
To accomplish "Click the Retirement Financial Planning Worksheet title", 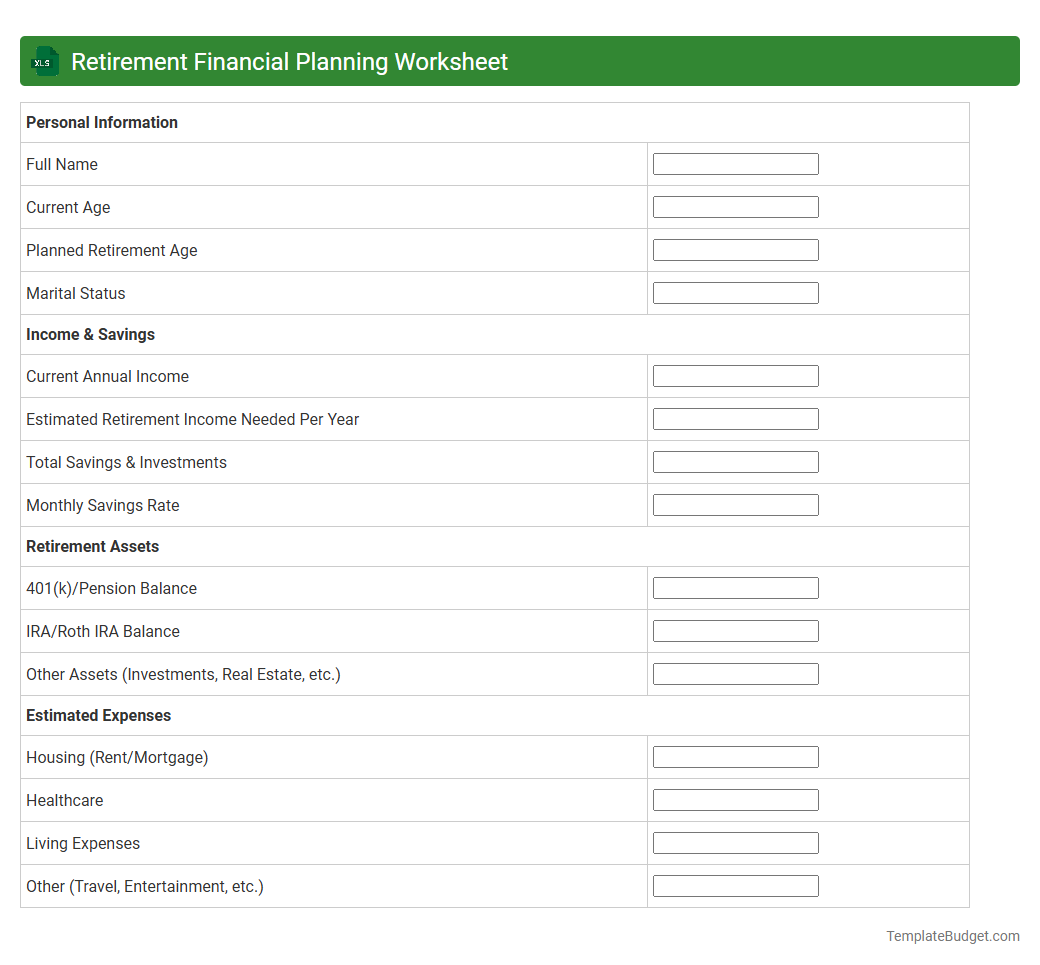I will click(x=289, y=61).
